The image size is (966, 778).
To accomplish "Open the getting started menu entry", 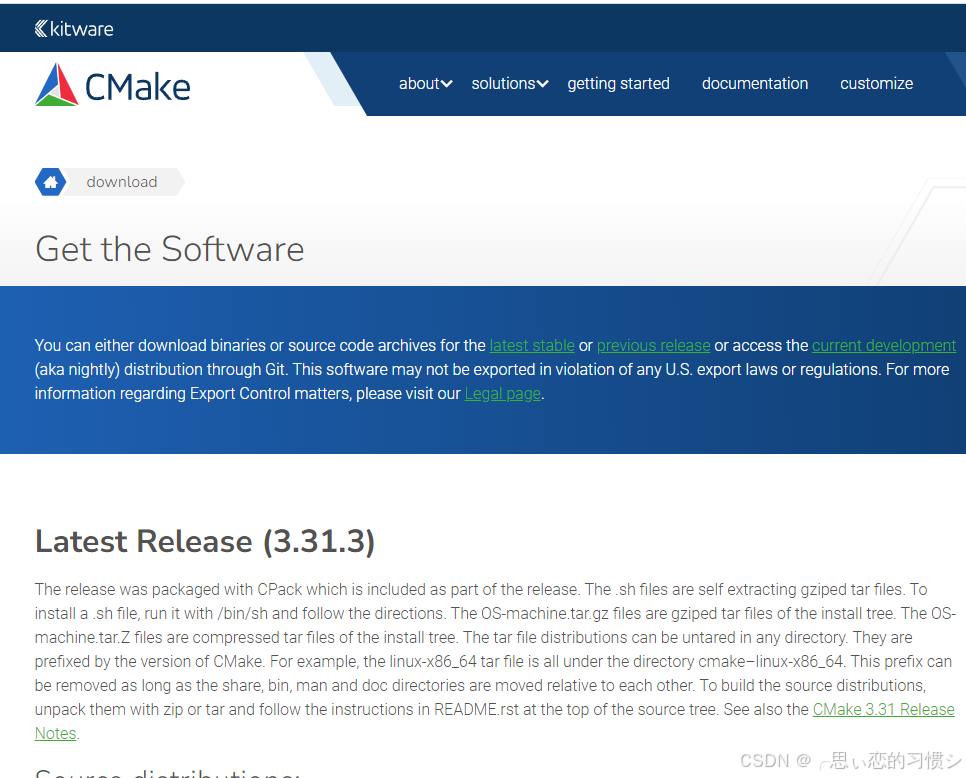I will pyautogui.click(x=618, y=84).
